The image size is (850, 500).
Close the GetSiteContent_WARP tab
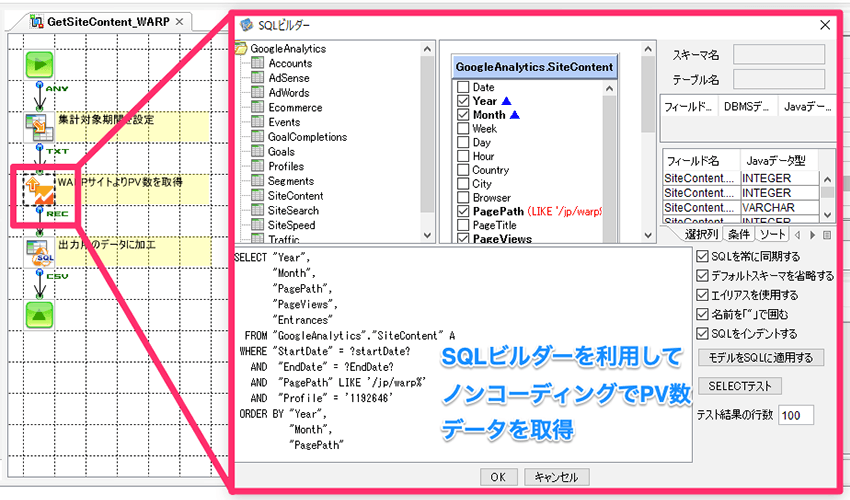[x=179, y=22]
